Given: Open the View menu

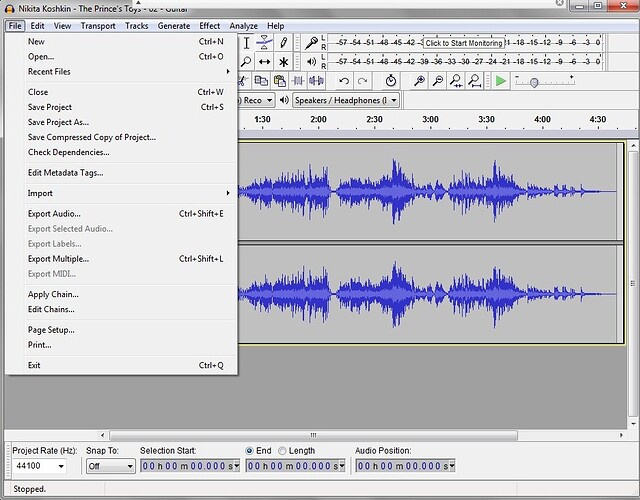Looking at the screenshot, I should (x=62, y=26).
